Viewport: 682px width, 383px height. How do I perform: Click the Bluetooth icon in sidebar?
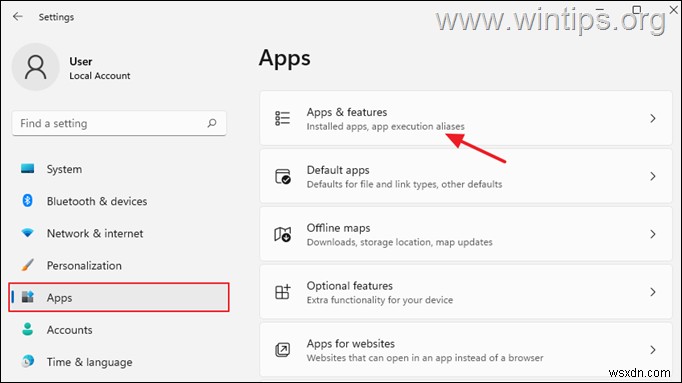27,200
